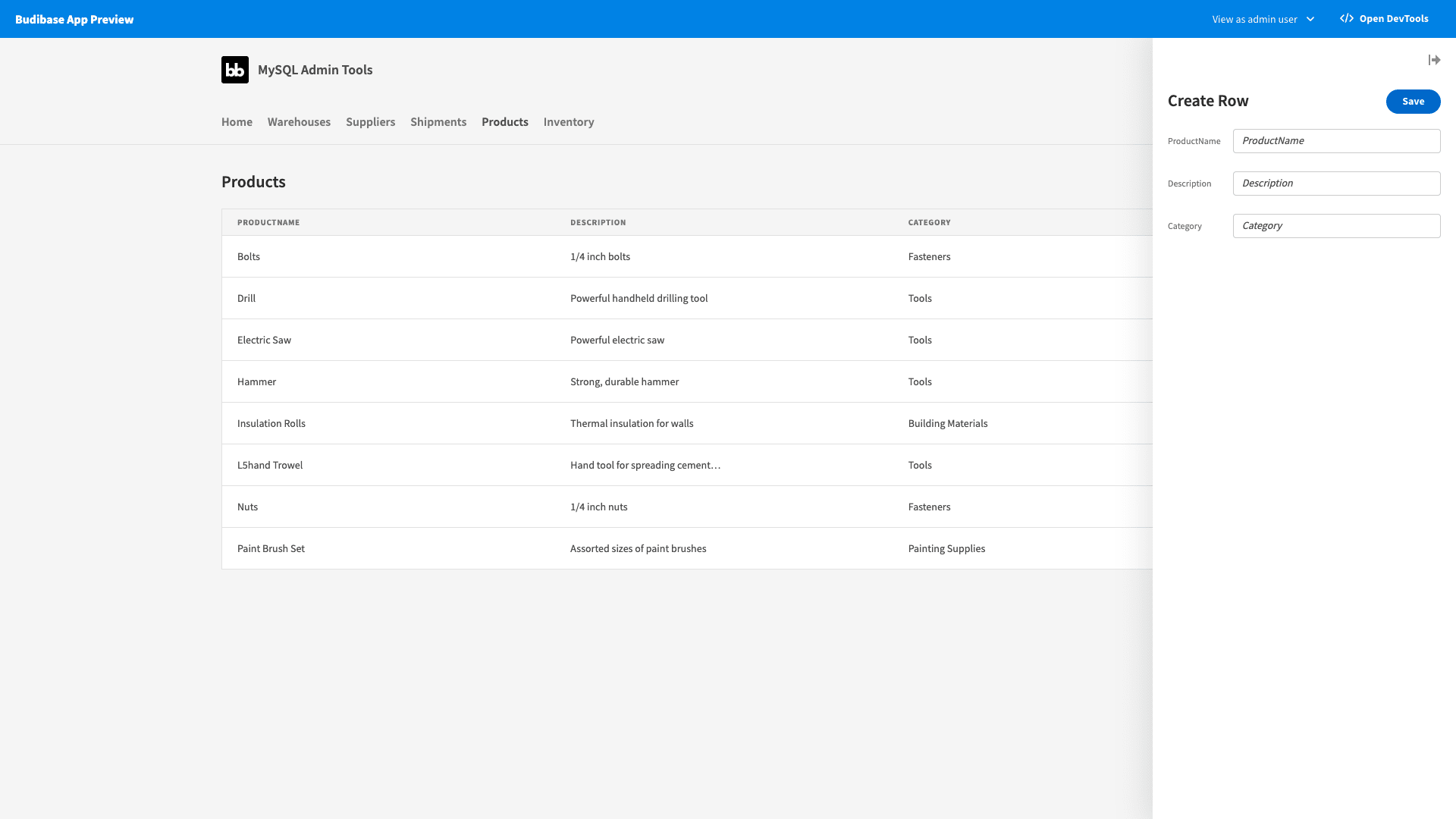The height and width of the screenshot is (819, 1456).
Task: Click the Building Materials category cell
Action: click(x=948, y=423)
